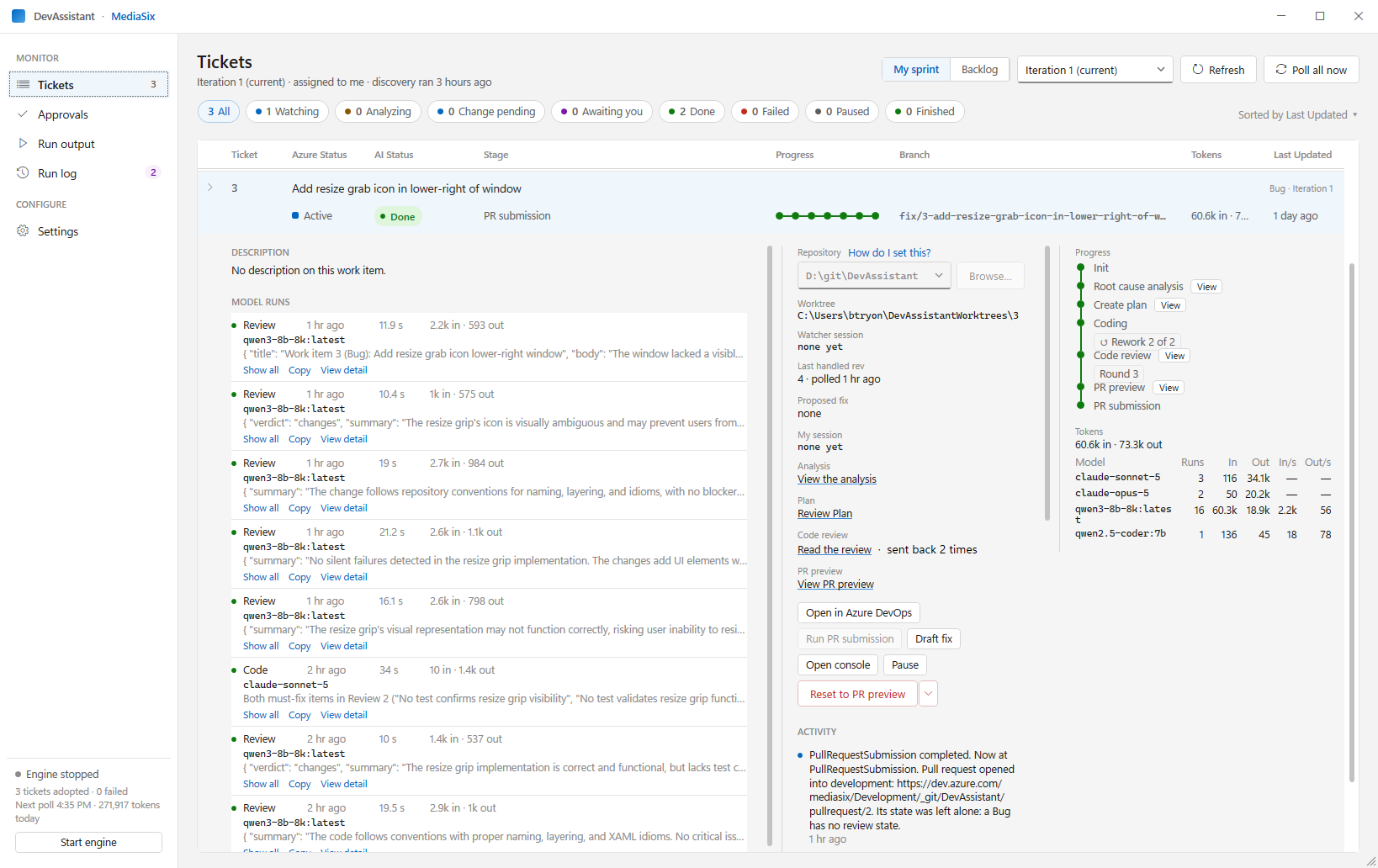Open the View PR preview link

[835, 585]
